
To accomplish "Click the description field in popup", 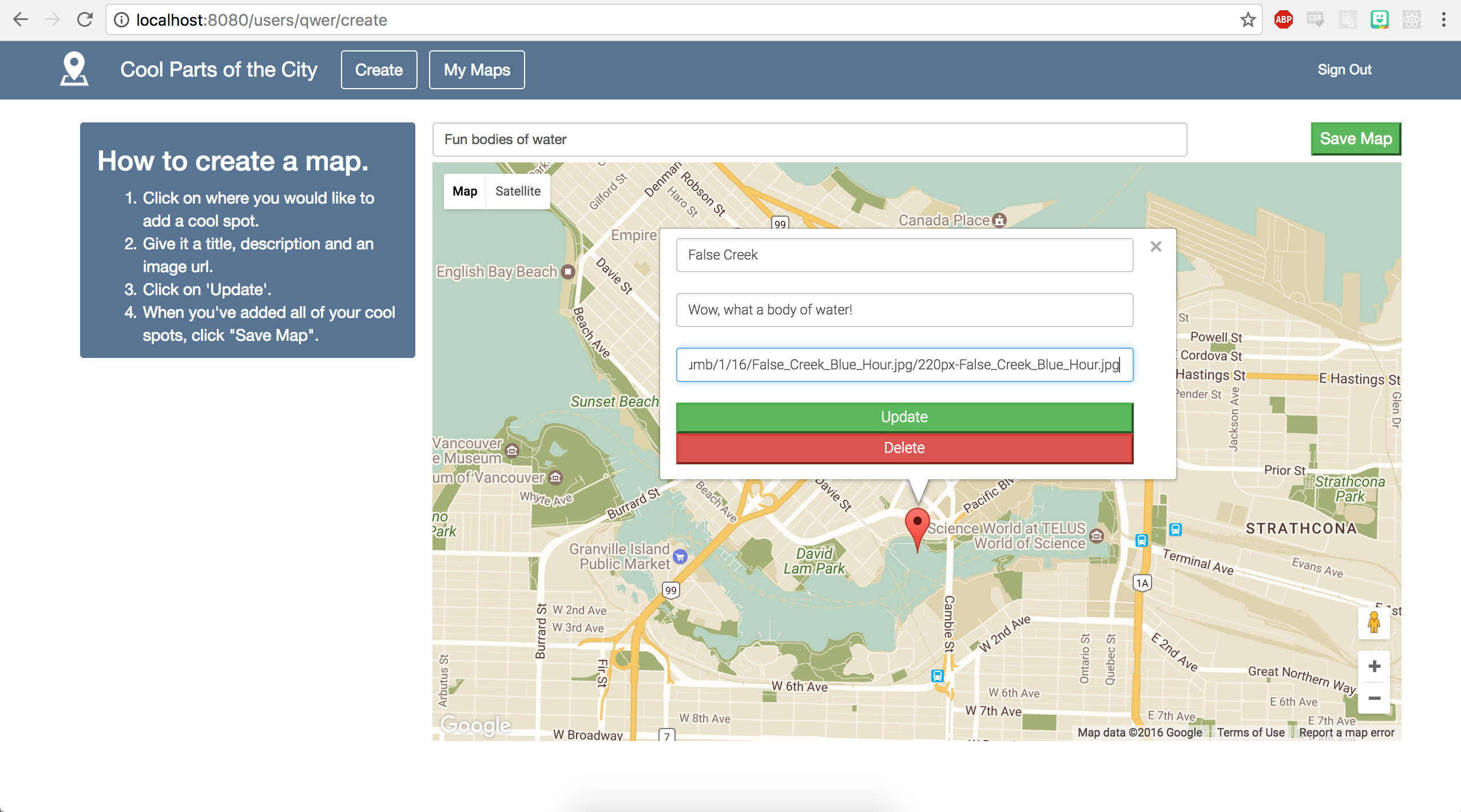I will tap(904, 310).
